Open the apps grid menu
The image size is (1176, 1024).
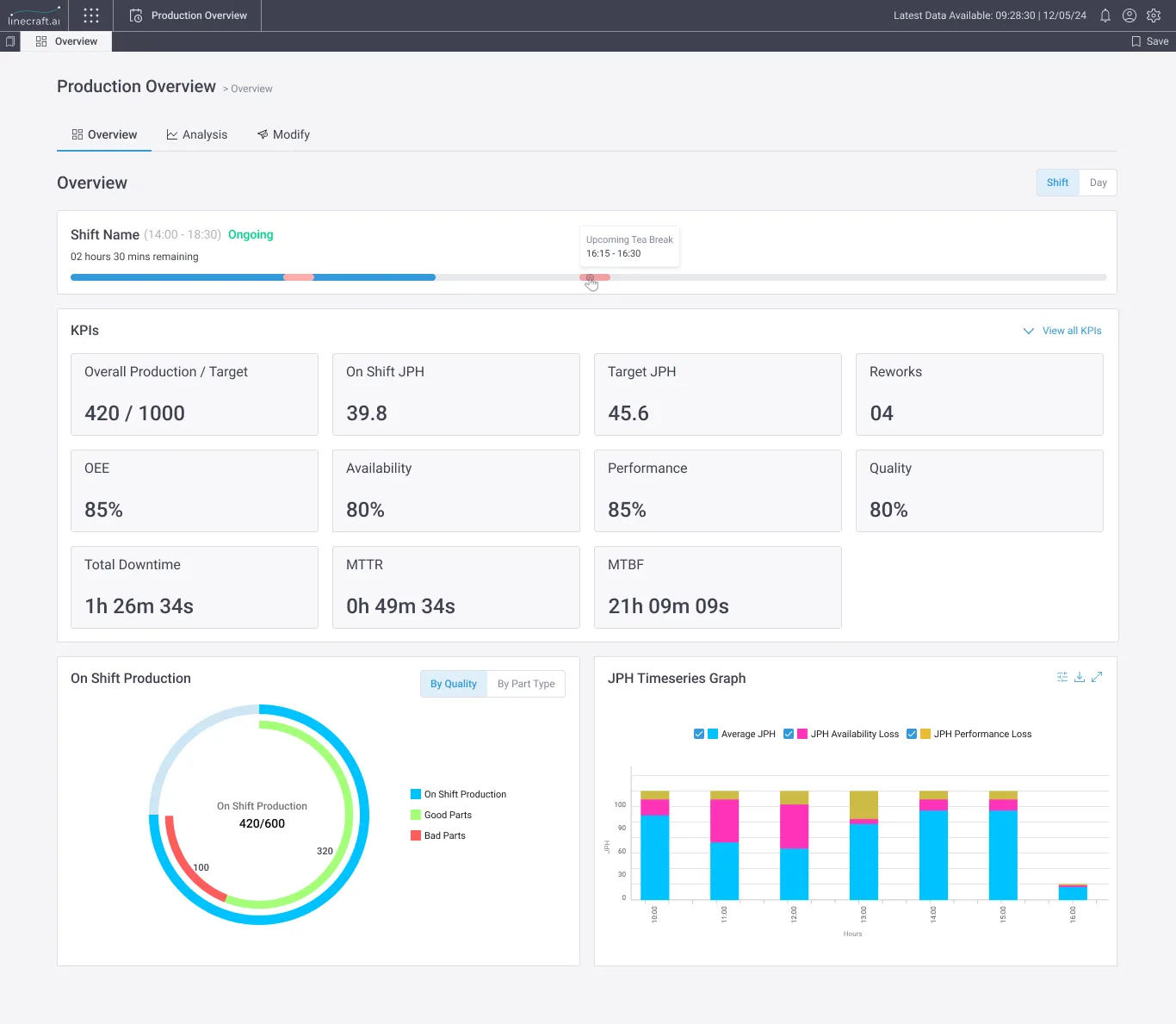pos(91,16)
